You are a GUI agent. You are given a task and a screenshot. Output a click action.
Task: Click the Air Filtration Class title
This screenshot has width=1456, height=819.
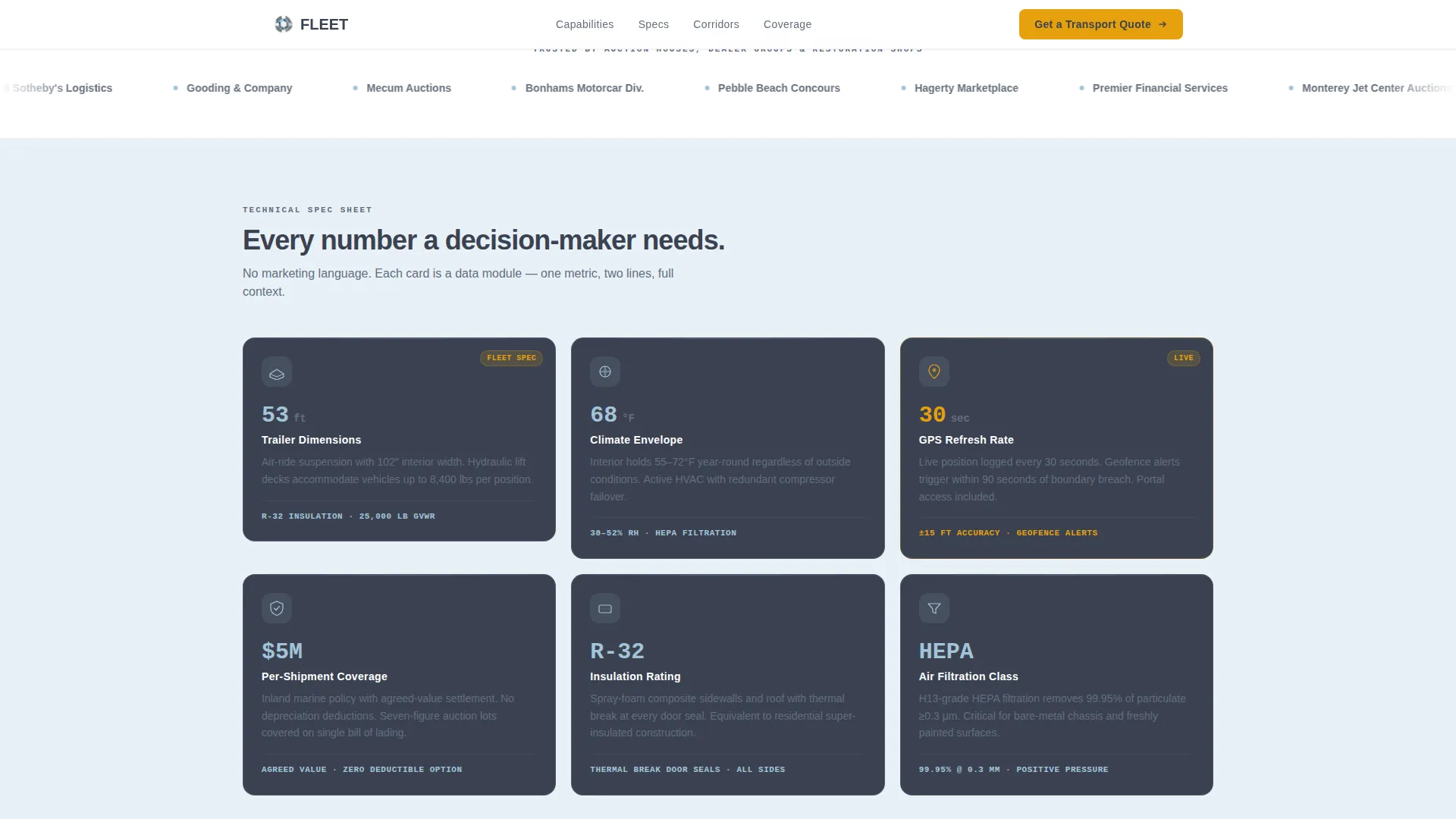click(x=968, y=676)
